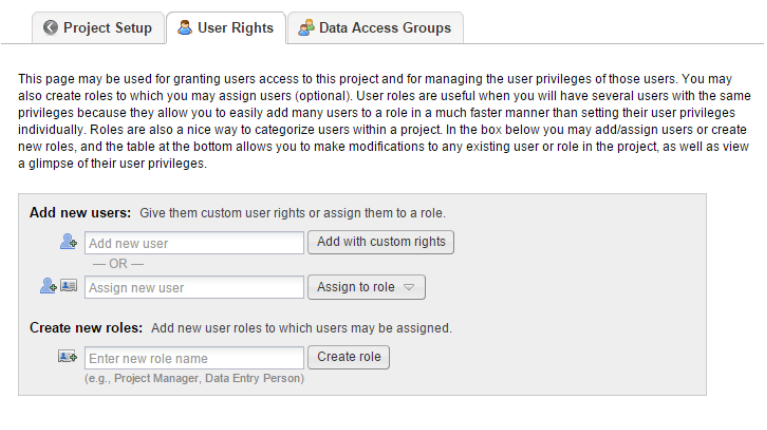Open the Data Access Groups tab label

[385, 28]
